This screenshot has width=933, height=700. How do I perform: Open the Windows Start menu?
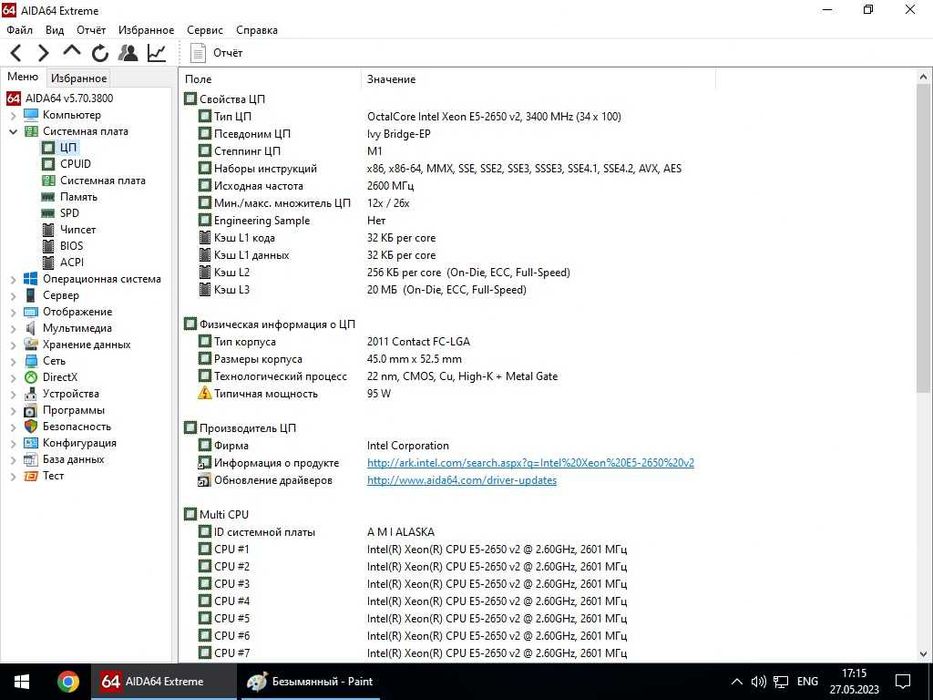(21, 682)
